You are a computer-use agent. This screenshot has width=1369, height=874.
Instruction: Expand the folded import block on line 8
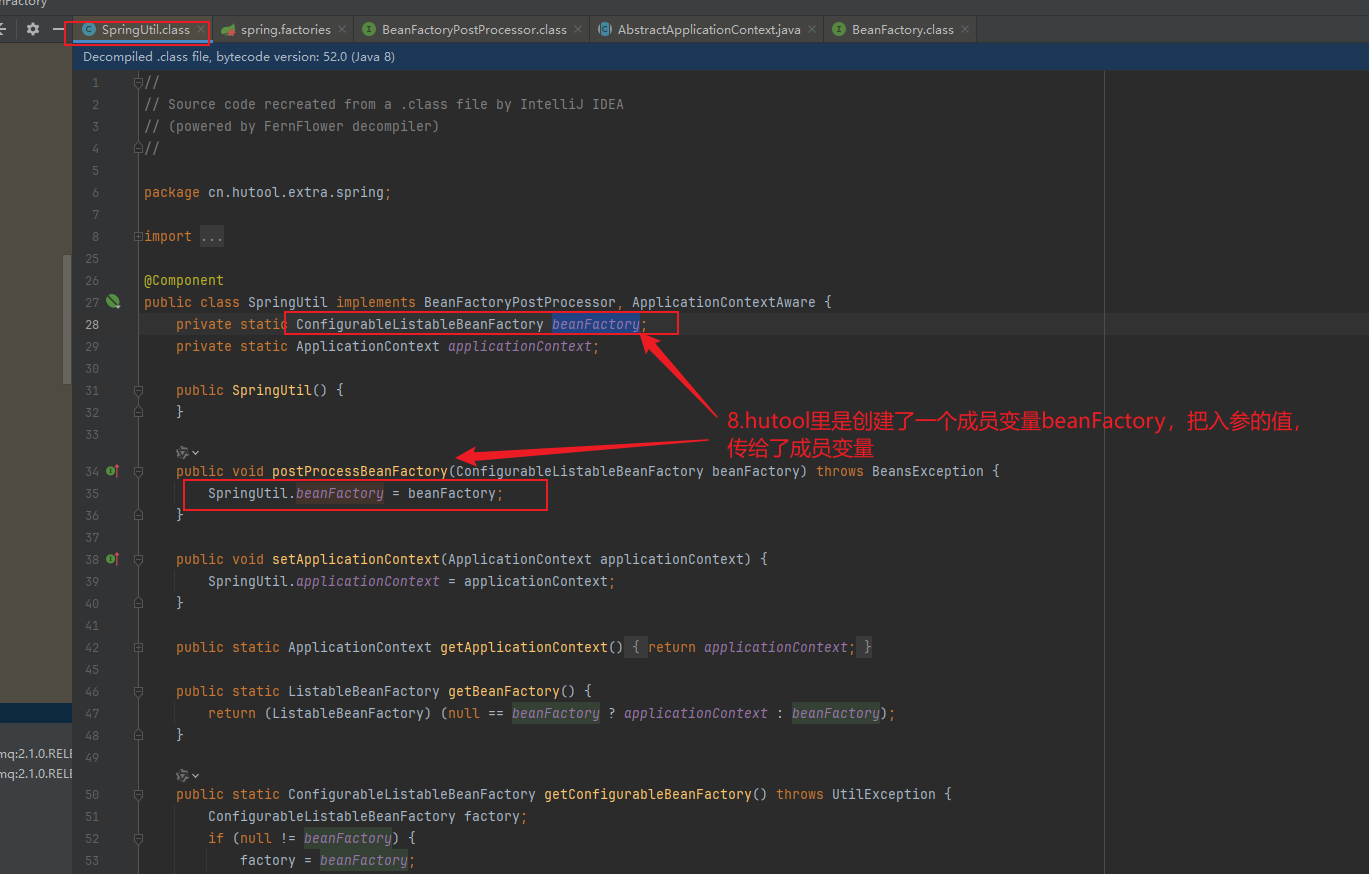coord(138,236)
